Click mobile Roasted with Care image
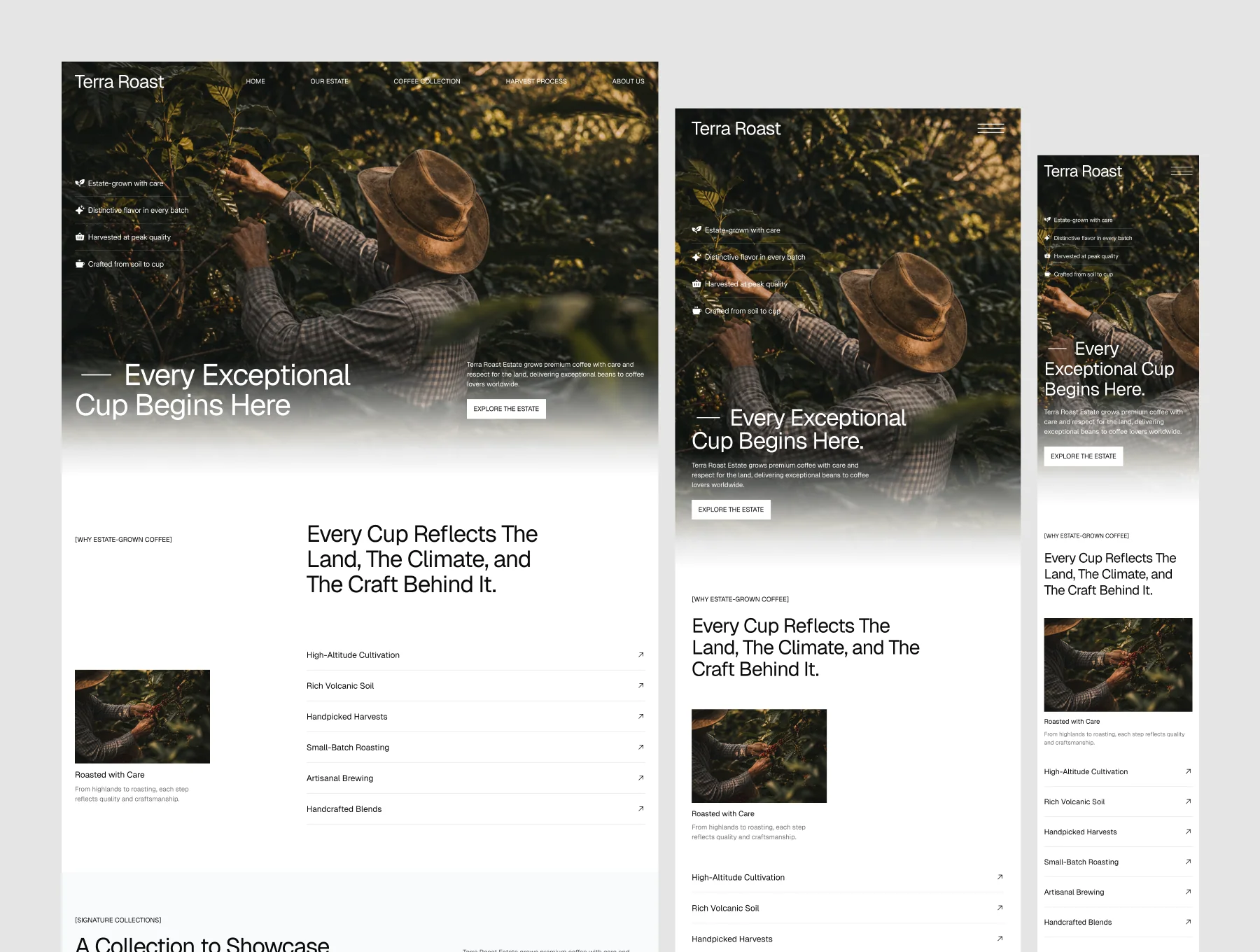Viewport: 1260px width, 952px height. pyautogui.click(x=1118, y=665)
